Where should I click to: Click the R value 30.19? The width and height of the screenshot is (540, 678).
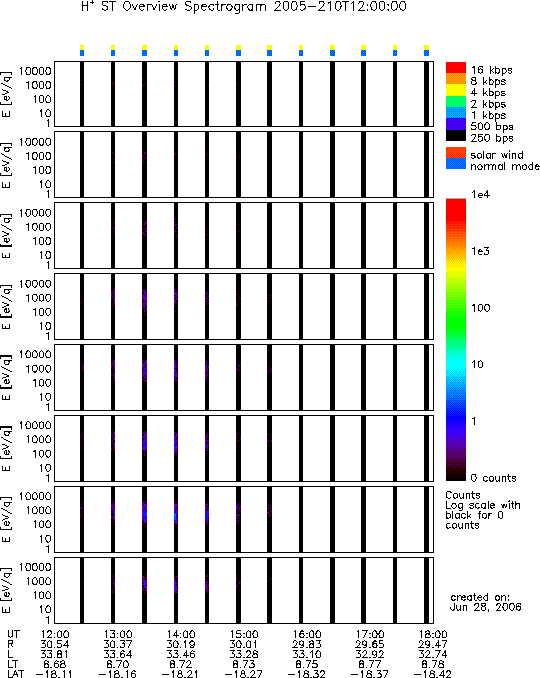(x=181, y=644)
